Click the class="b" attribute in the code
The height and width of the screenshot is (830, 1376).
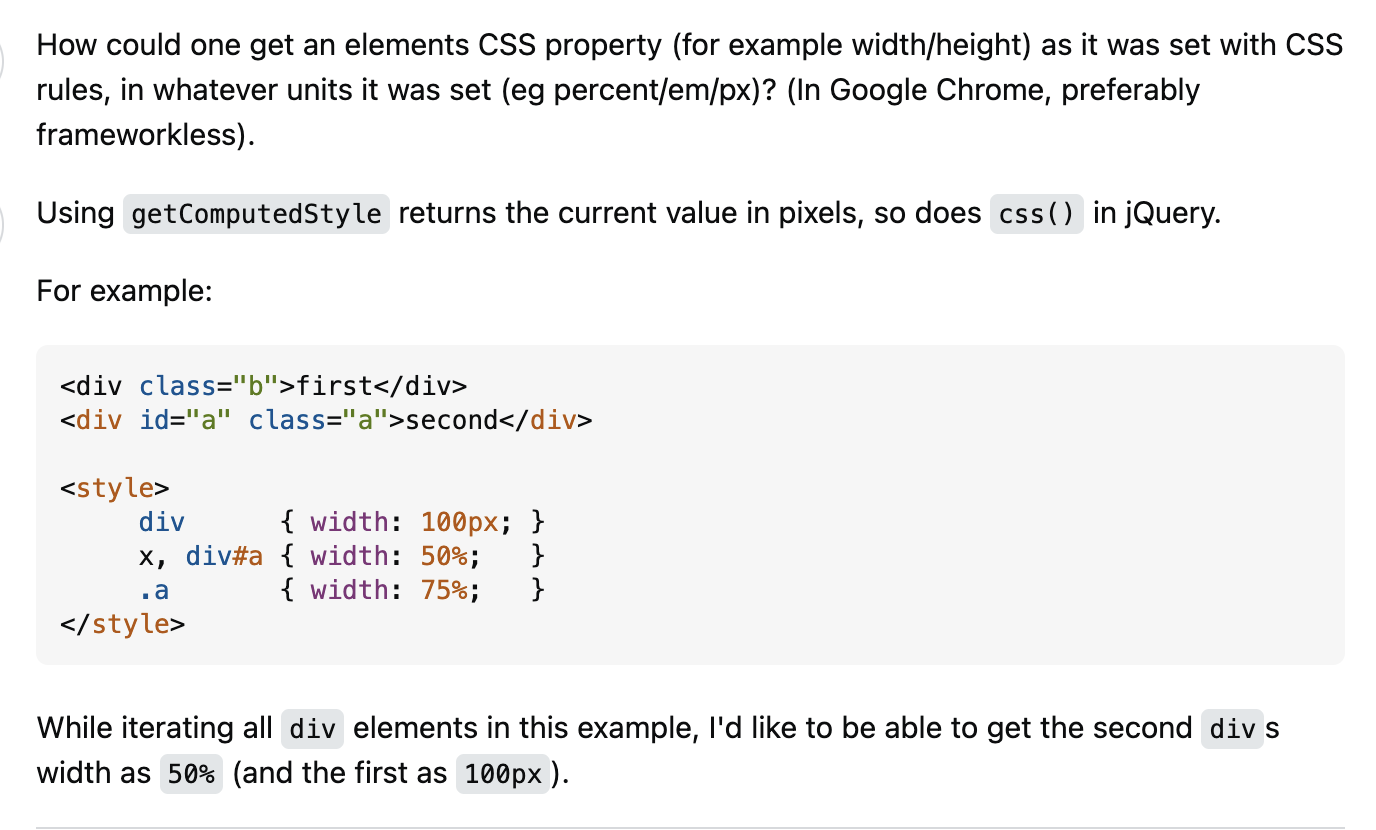click(x=208, y=385)
